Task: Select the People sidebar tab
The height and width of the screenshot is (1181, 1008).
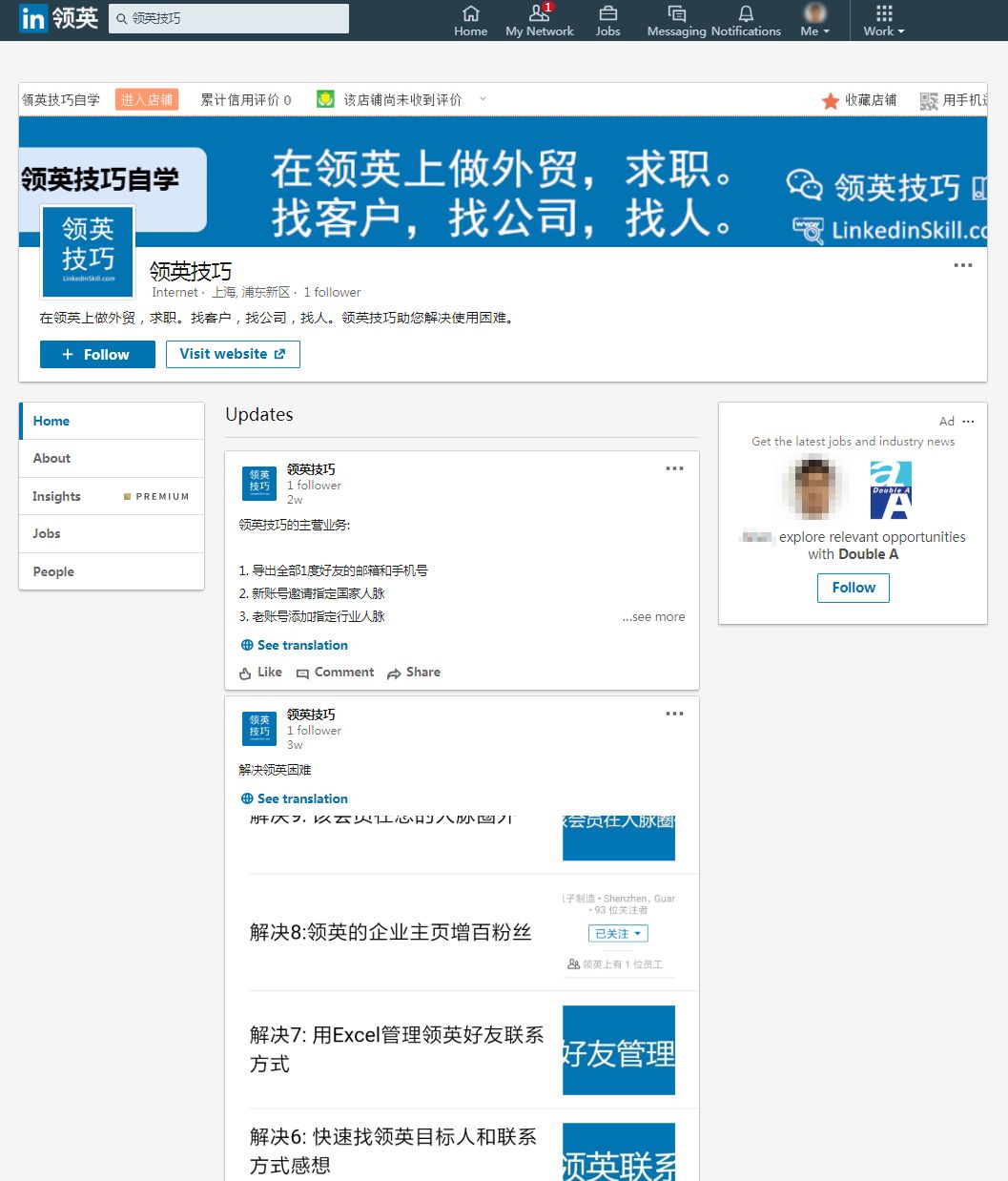Action: [112, 571]
